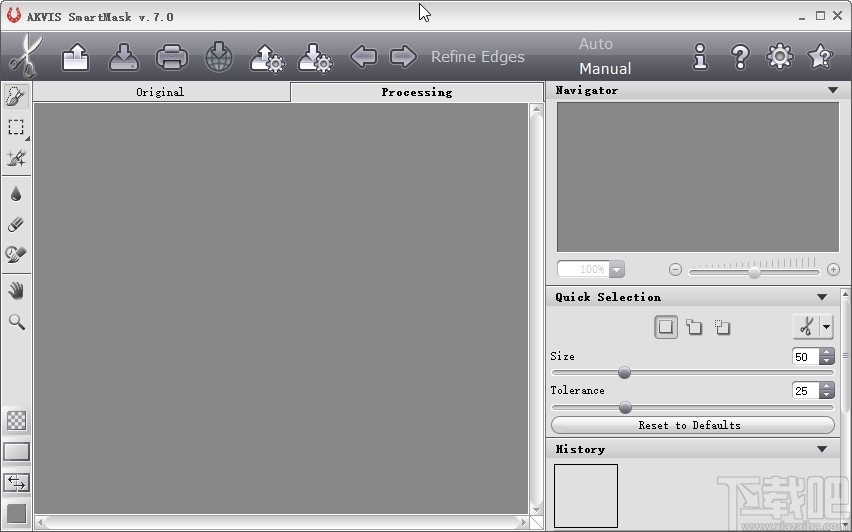
Task: Select the Zoom magnifier tool
Action: click(x=16, y=322)
